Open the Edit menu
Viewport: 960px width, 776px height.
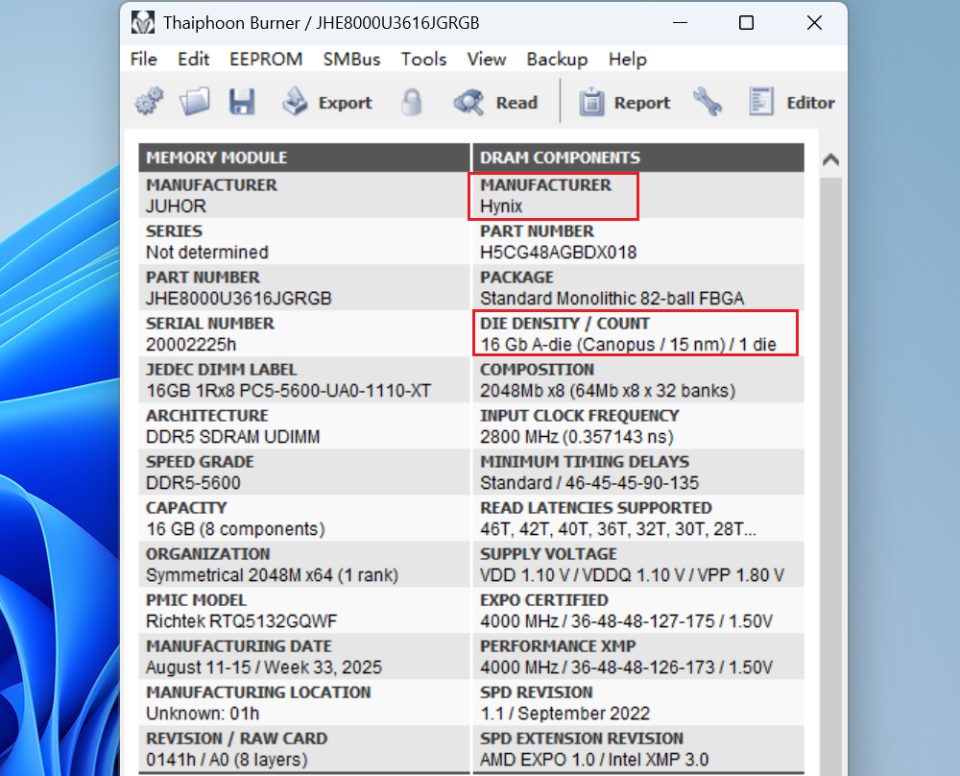tap(193, 59)
